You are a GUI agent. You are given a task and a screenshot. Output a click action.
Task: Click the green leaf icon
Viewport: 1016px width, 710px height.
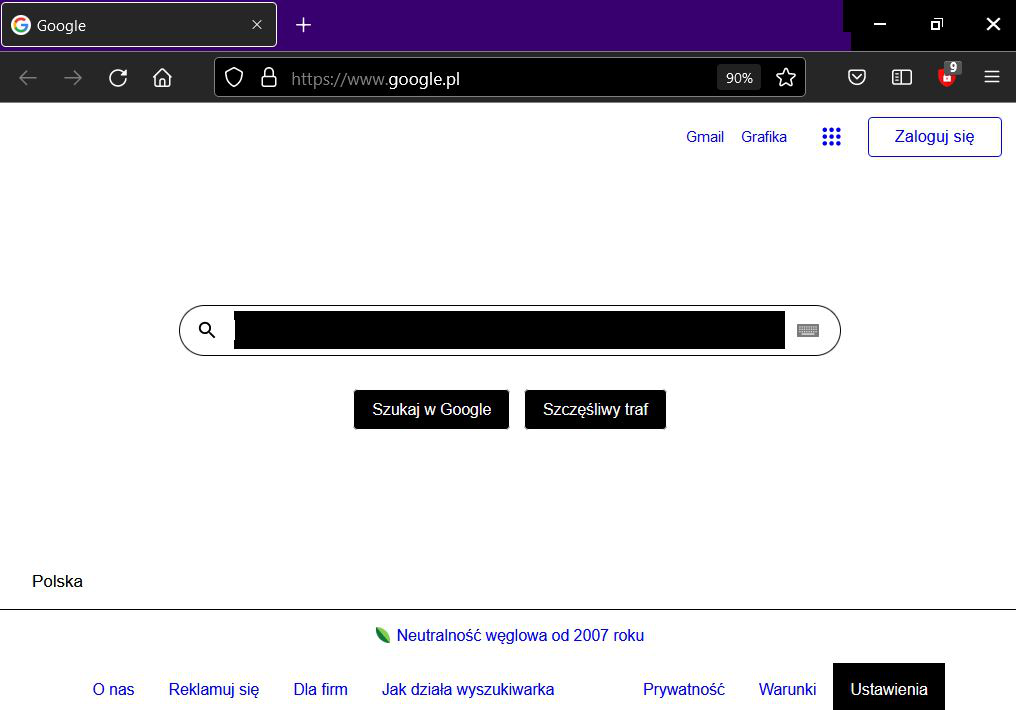(382, 635)
